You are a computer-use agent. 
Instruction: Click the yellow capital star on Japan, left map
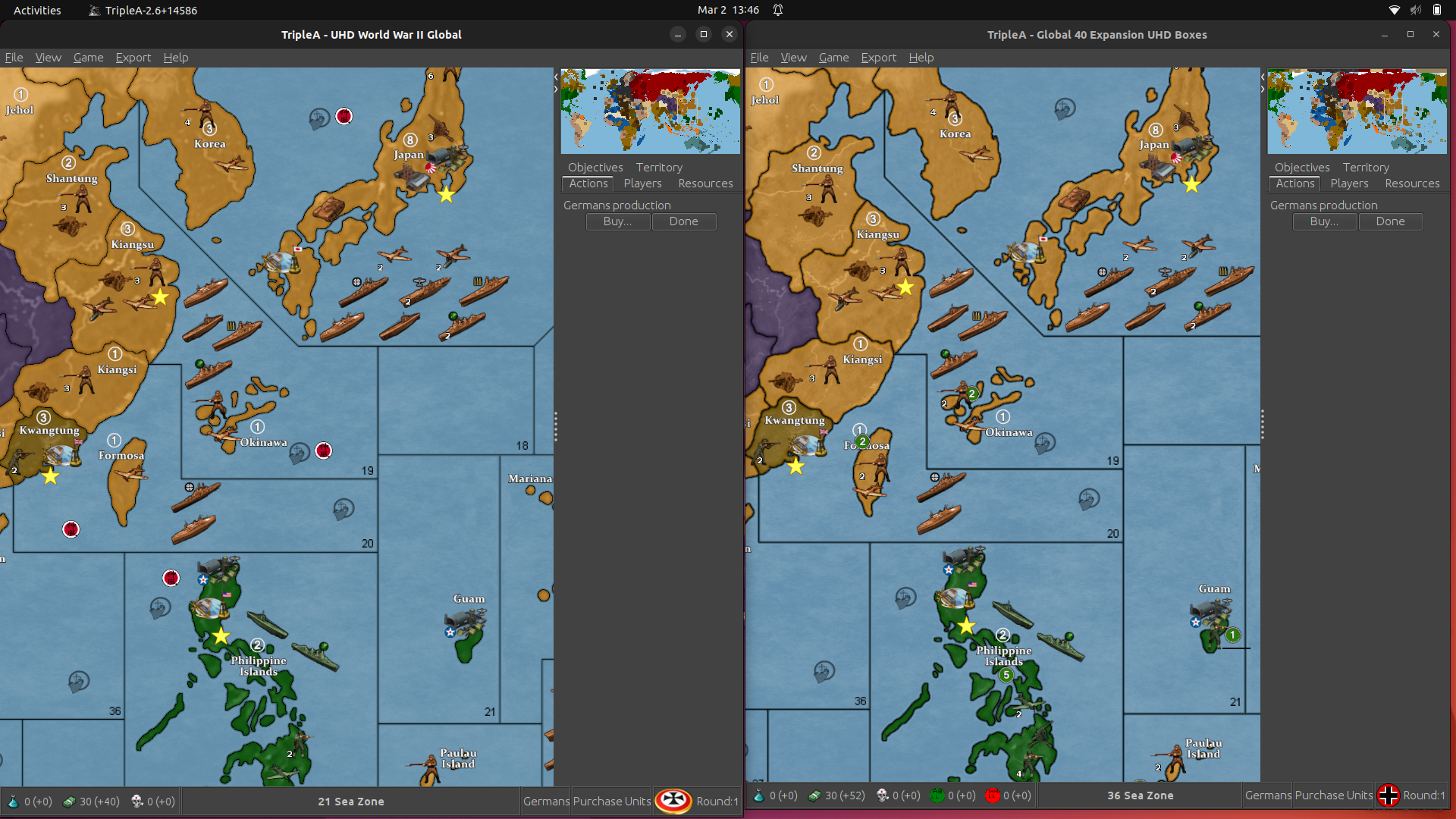point(446,195)
